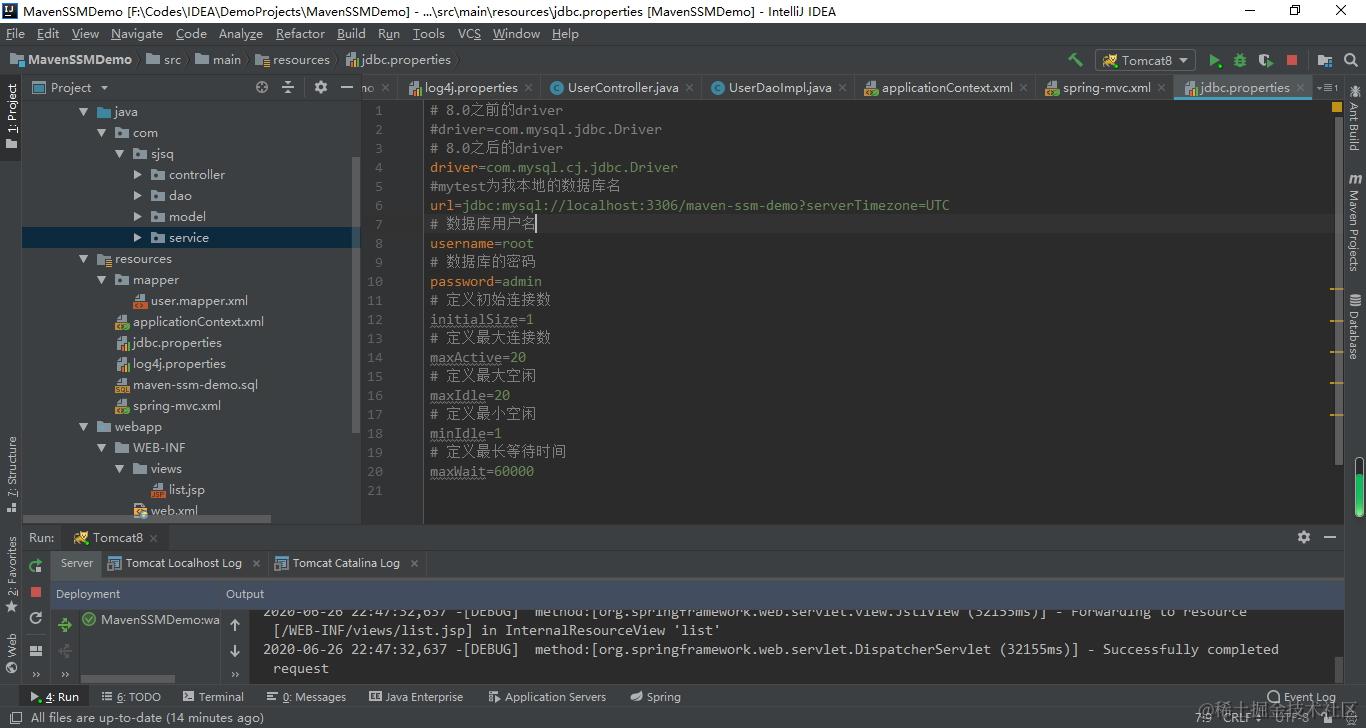Open the Event Log
The image size is (1366, 728).
(1301, 697)
